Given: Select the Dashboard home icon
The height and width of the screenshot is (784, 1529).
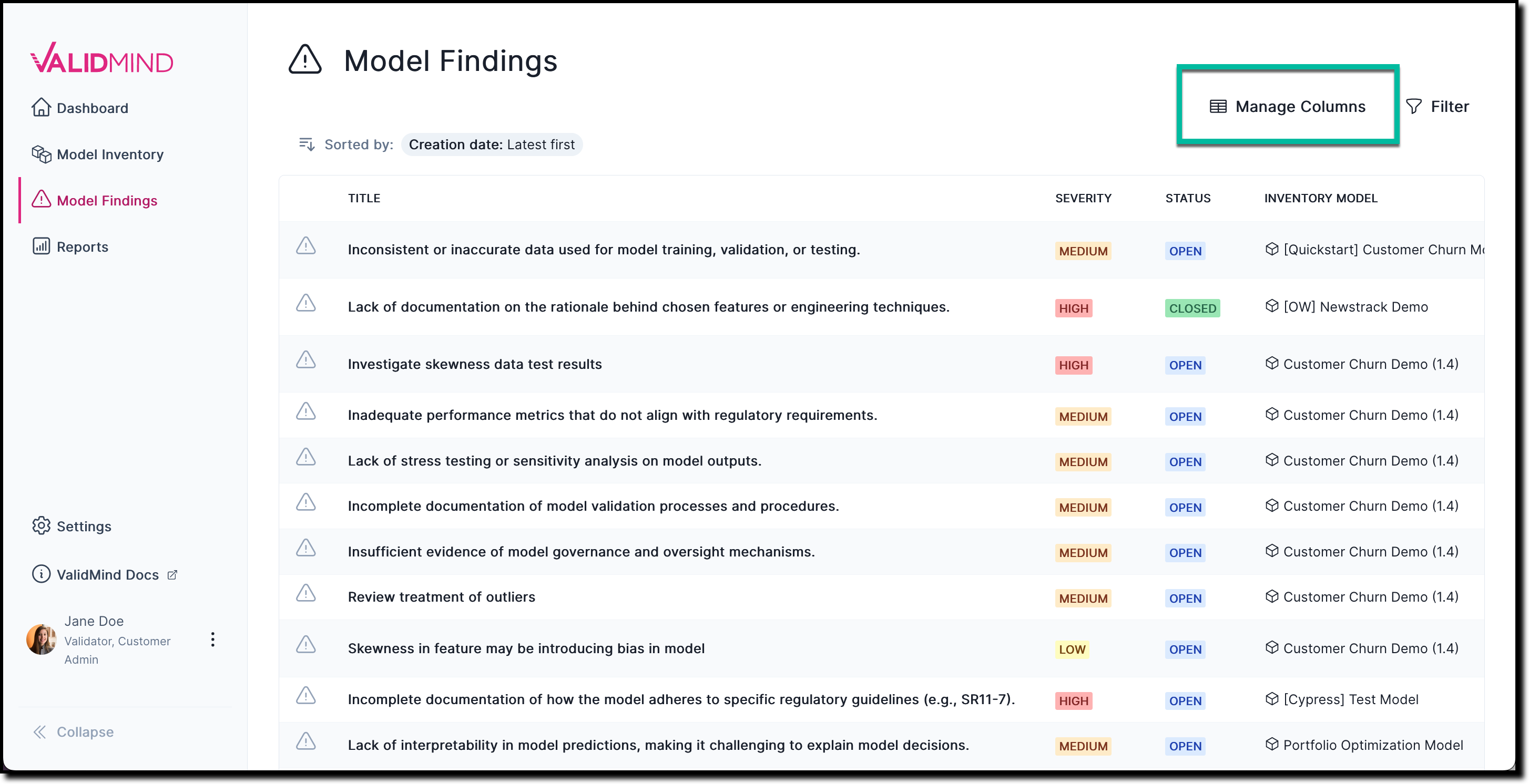Looking at the screenshot, I should pyautogui.click(x=40, y=108).
